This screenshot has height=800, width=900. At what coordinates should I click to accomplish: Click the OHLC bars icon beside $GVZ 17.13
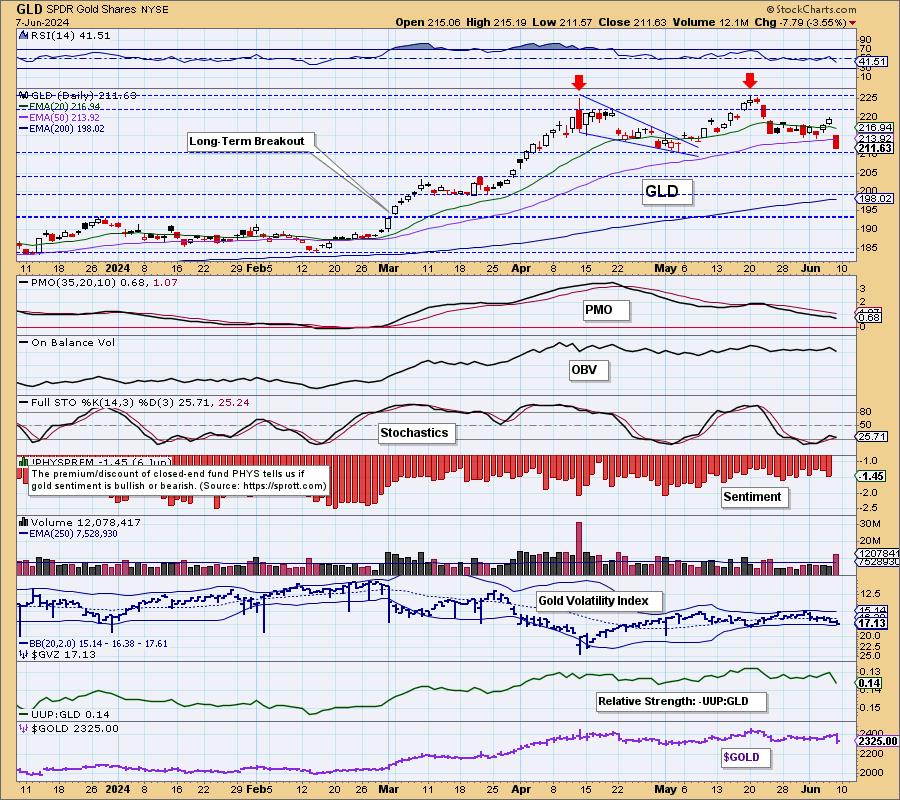24,654
